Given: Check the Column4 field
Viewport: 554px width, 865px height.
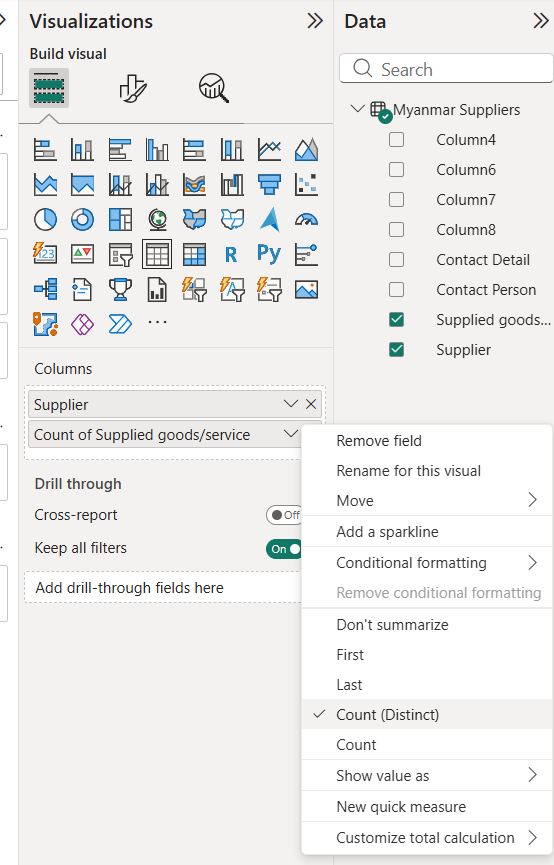Looking at the screenshot, I should pos(396,140).
